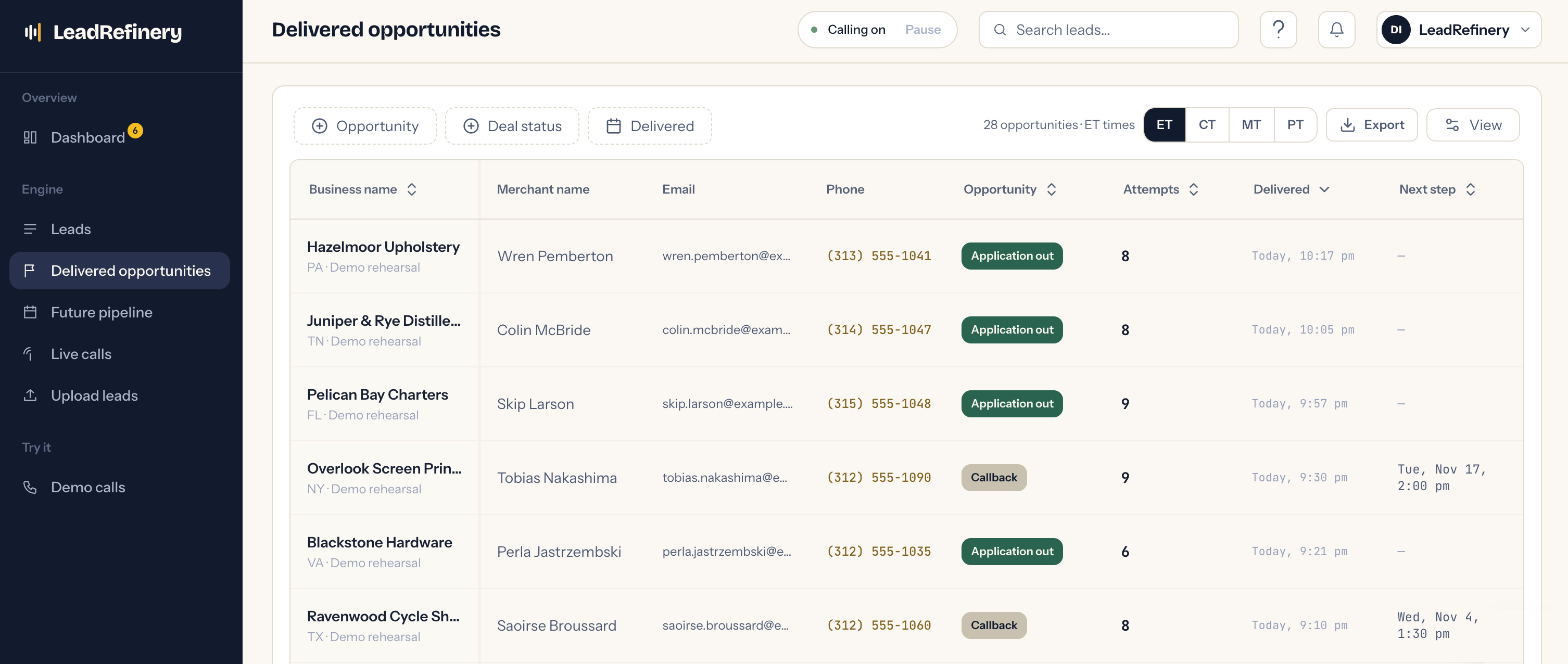1568x664 pixels.
Task: Click email skip.larson@example....
Action: 727,404
